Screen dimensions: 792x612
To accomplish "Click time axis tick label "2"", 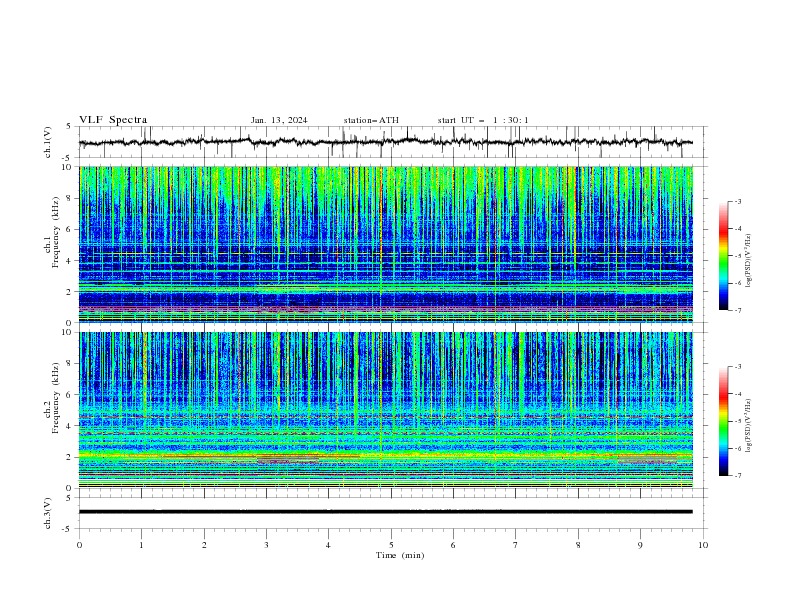I will (204, 545).
